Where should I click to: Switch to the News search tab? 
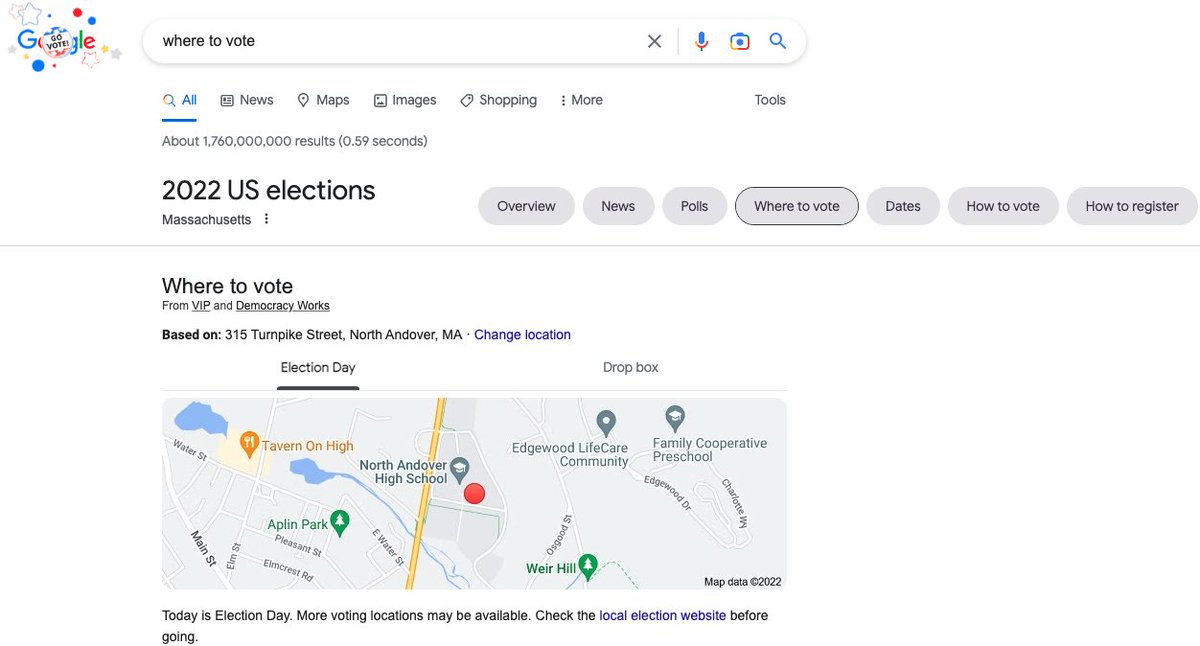[247, 100]
